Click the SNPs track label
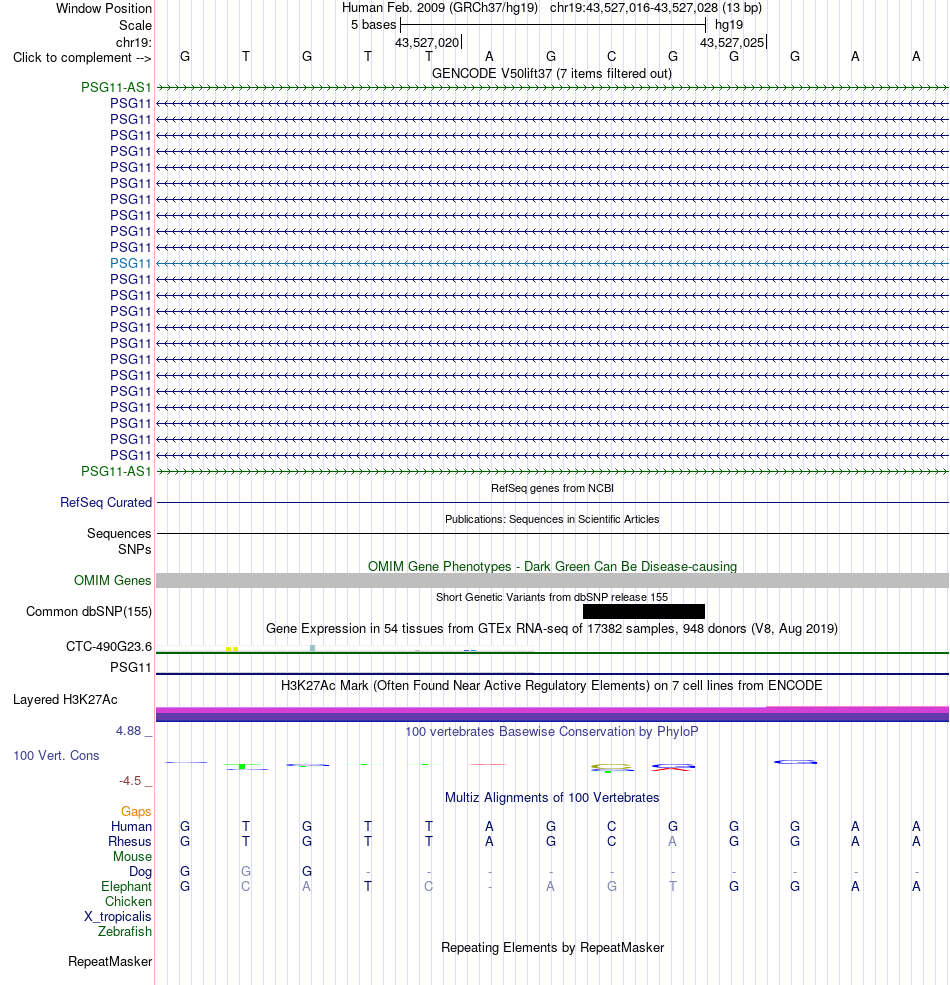The height and width of the screenshot is (985, 950). coord(134,549)
